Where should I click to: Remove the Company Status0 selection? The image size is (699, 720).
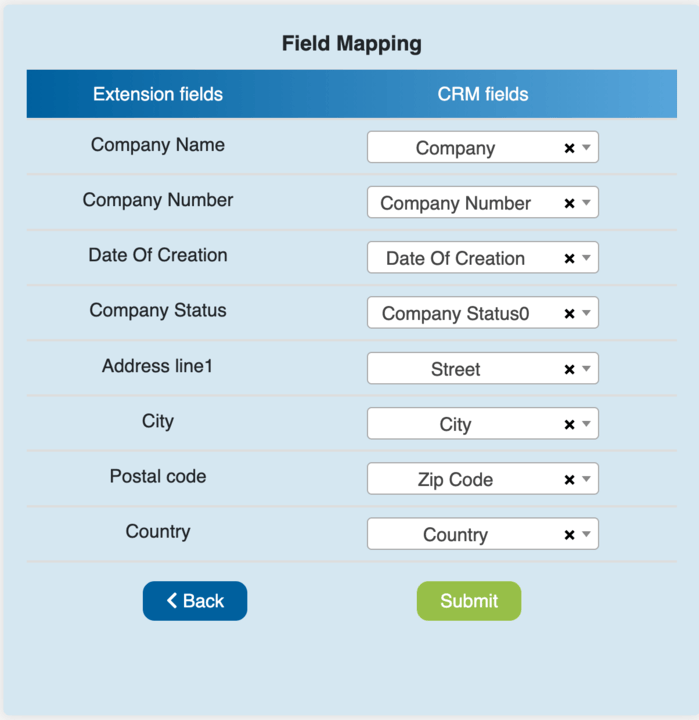(569, 314)
